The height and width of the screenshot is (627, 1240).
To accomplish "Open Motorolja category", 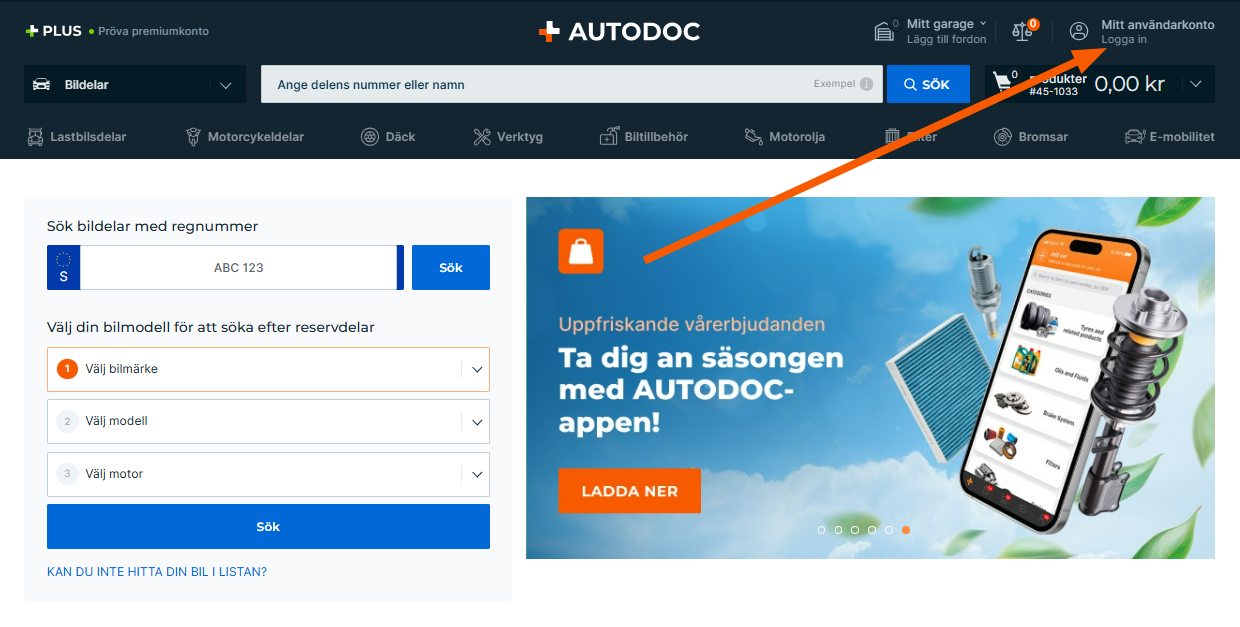I will pyautogui.click(x=785, y=136).
